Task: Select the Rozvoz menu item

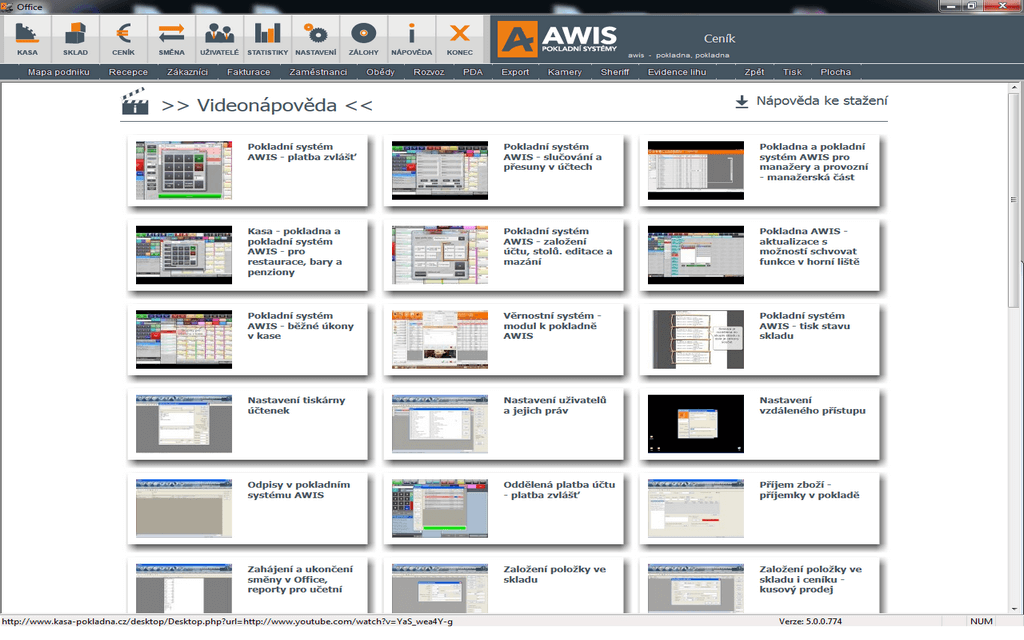Action: tap(428, 72)
